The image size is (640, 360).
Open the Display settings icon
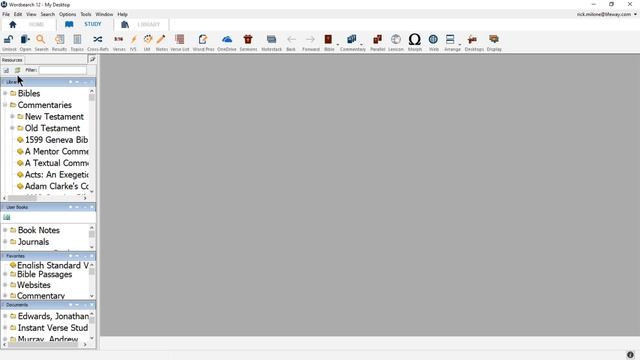coord(494,40)
